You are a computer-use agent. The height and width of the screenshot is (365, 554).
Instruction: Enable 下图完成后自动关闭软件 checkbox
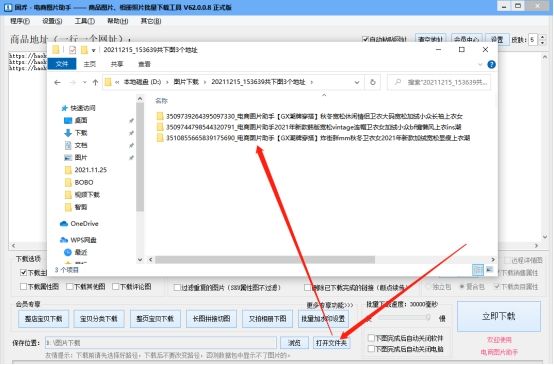(371, 338)
